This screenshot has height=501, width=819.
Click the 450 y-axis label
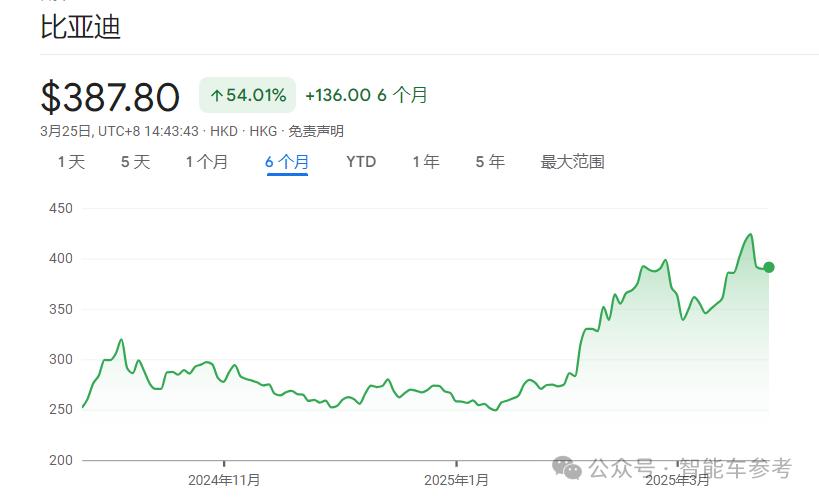pyautogui.click(x=61, y=208)
